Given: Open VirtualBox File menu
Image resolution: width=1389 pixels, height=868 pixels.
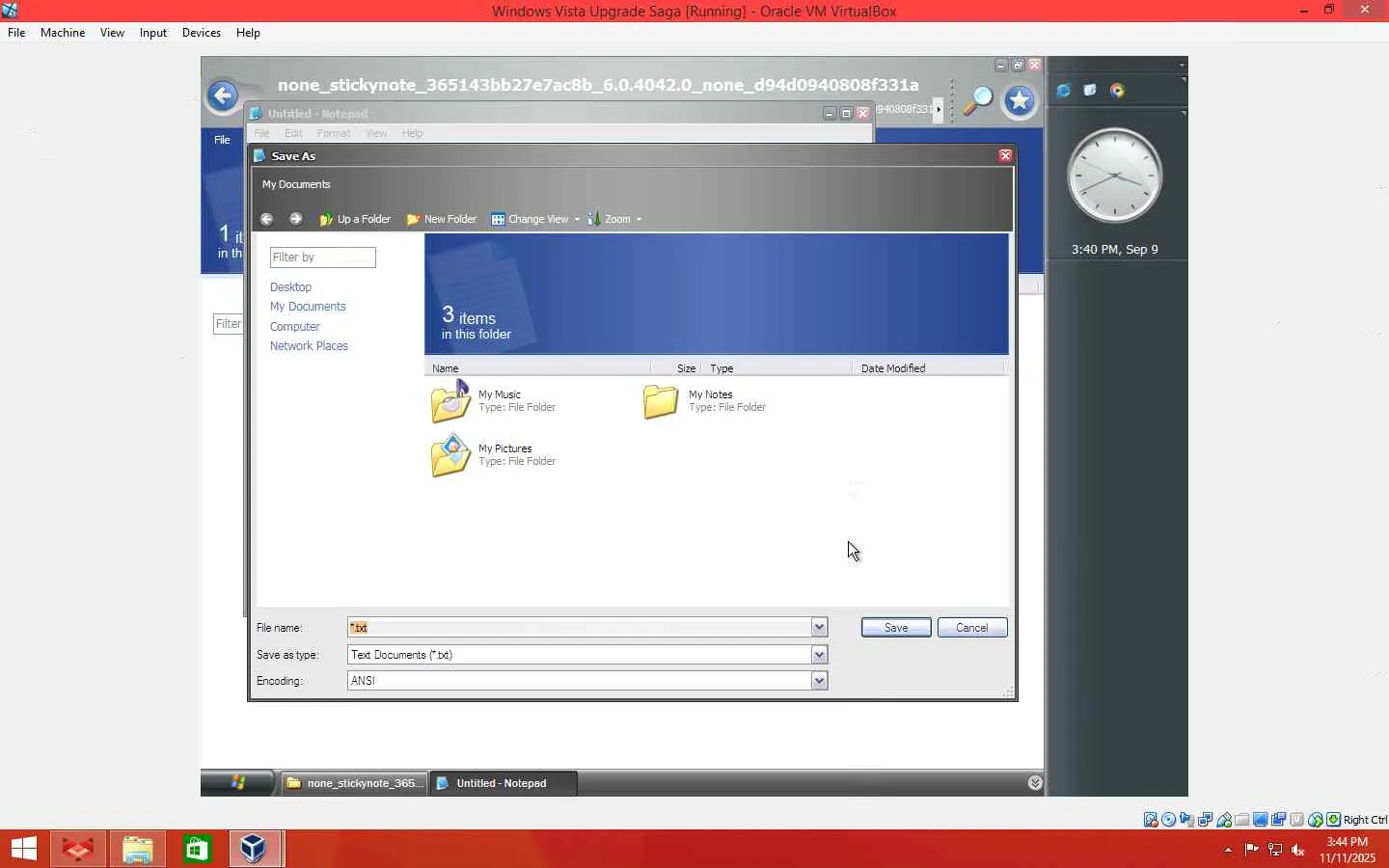Looking at the screenshot, I should [16, 33].
